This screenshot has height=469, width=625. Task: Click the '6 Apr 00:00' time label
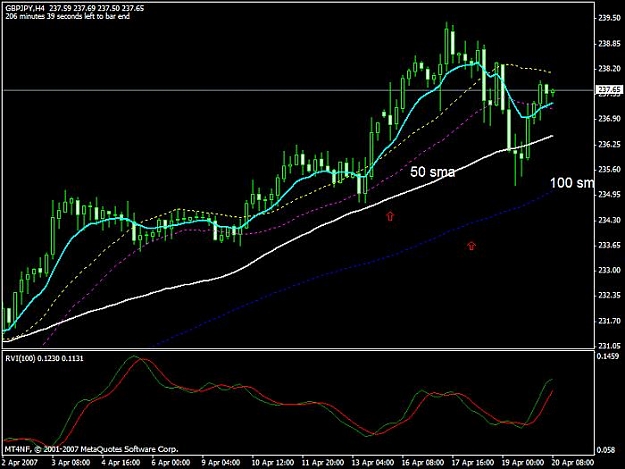171,463
